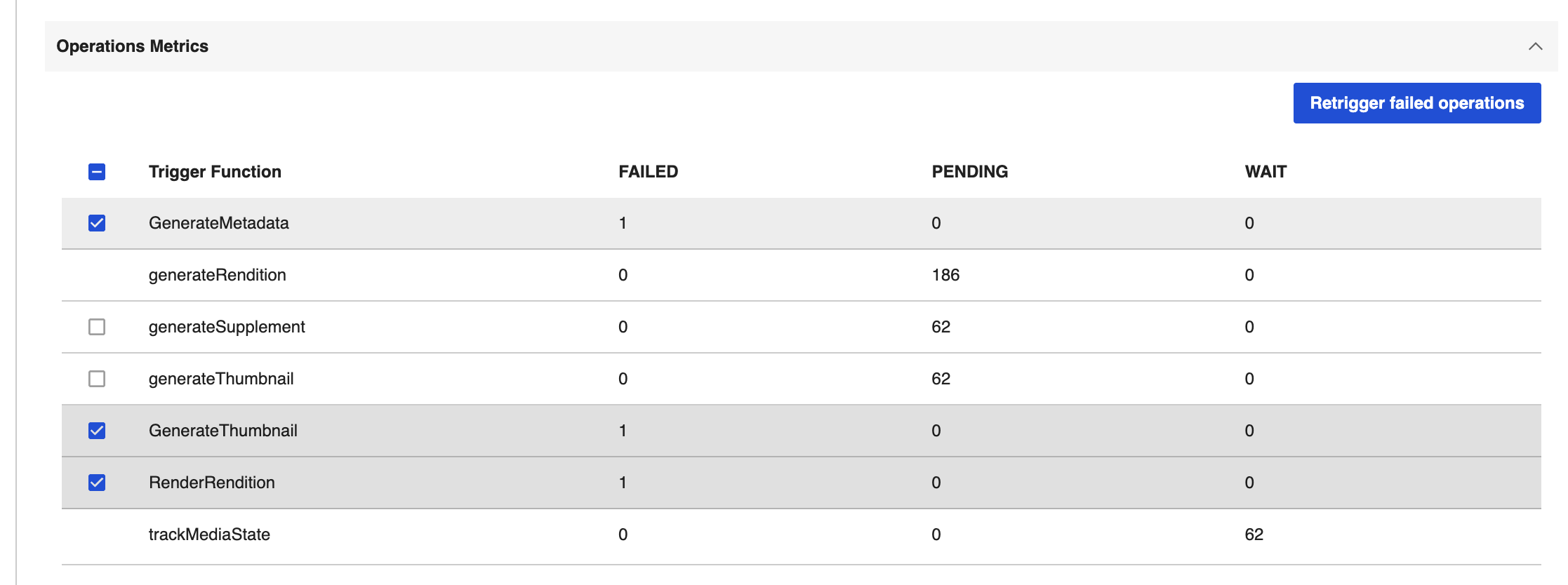Click the 186 pending count for generateRendition
This screenshot has height=585, width=1568.
945,274
